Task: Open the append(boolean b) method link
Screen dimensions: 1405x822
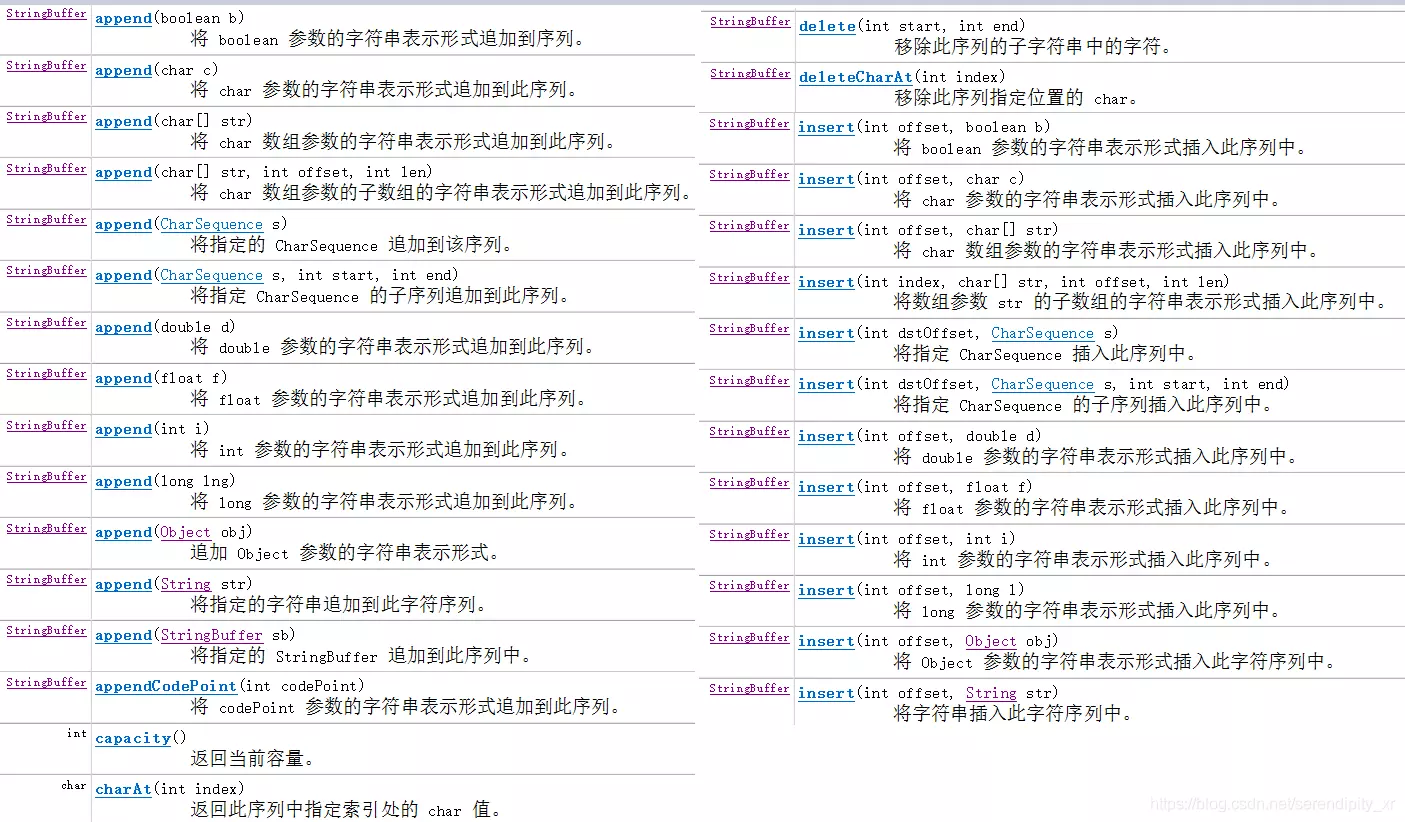Action: coord(123,19)
